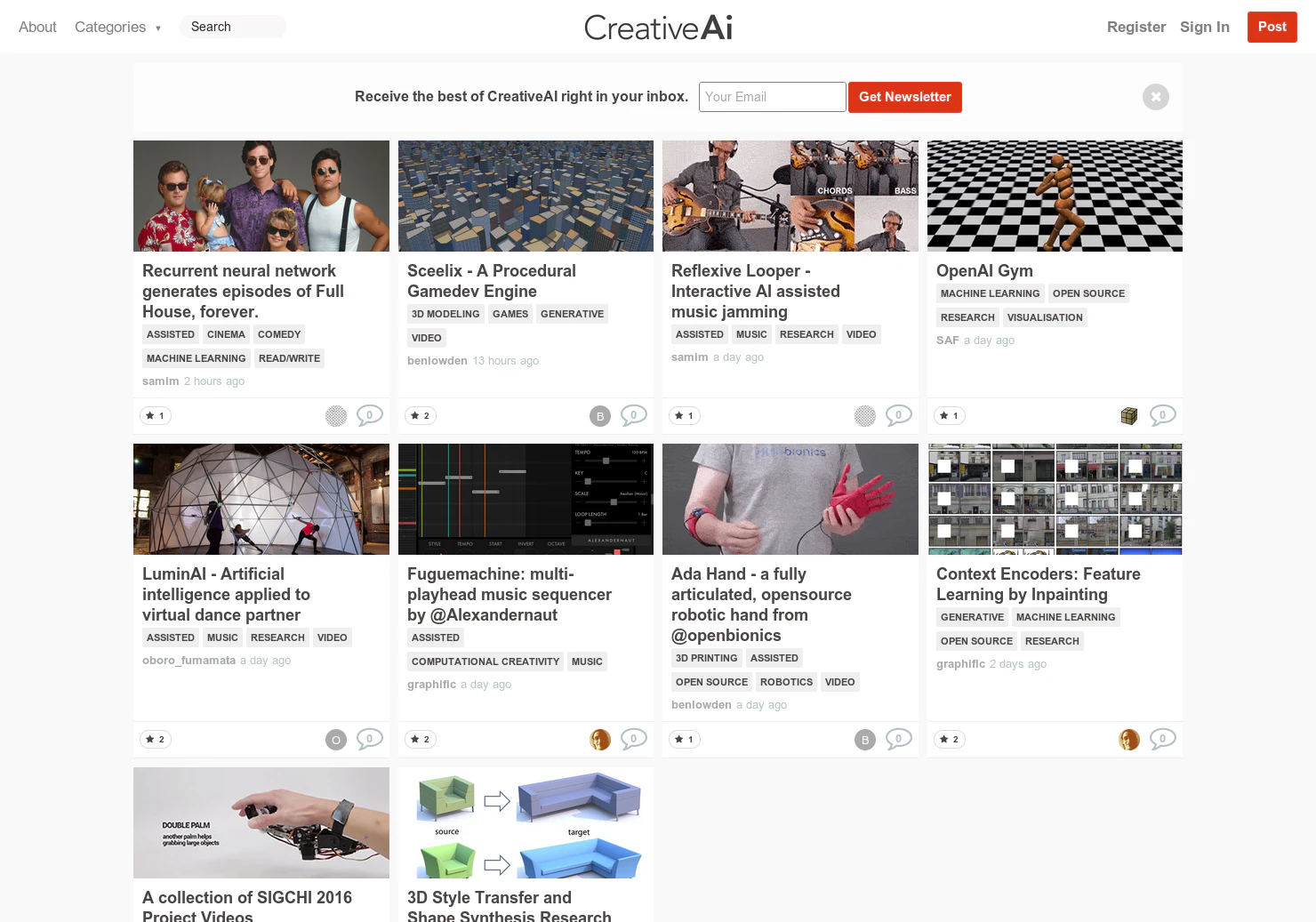
Task: Select the READ/WRITE tag
Action: 289,358
